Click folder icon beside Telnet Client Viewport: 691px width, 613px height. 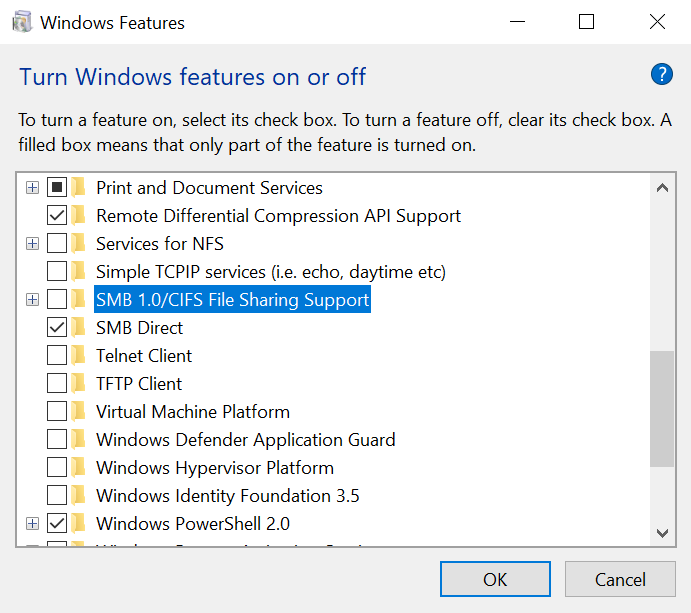tap(78, 355)
